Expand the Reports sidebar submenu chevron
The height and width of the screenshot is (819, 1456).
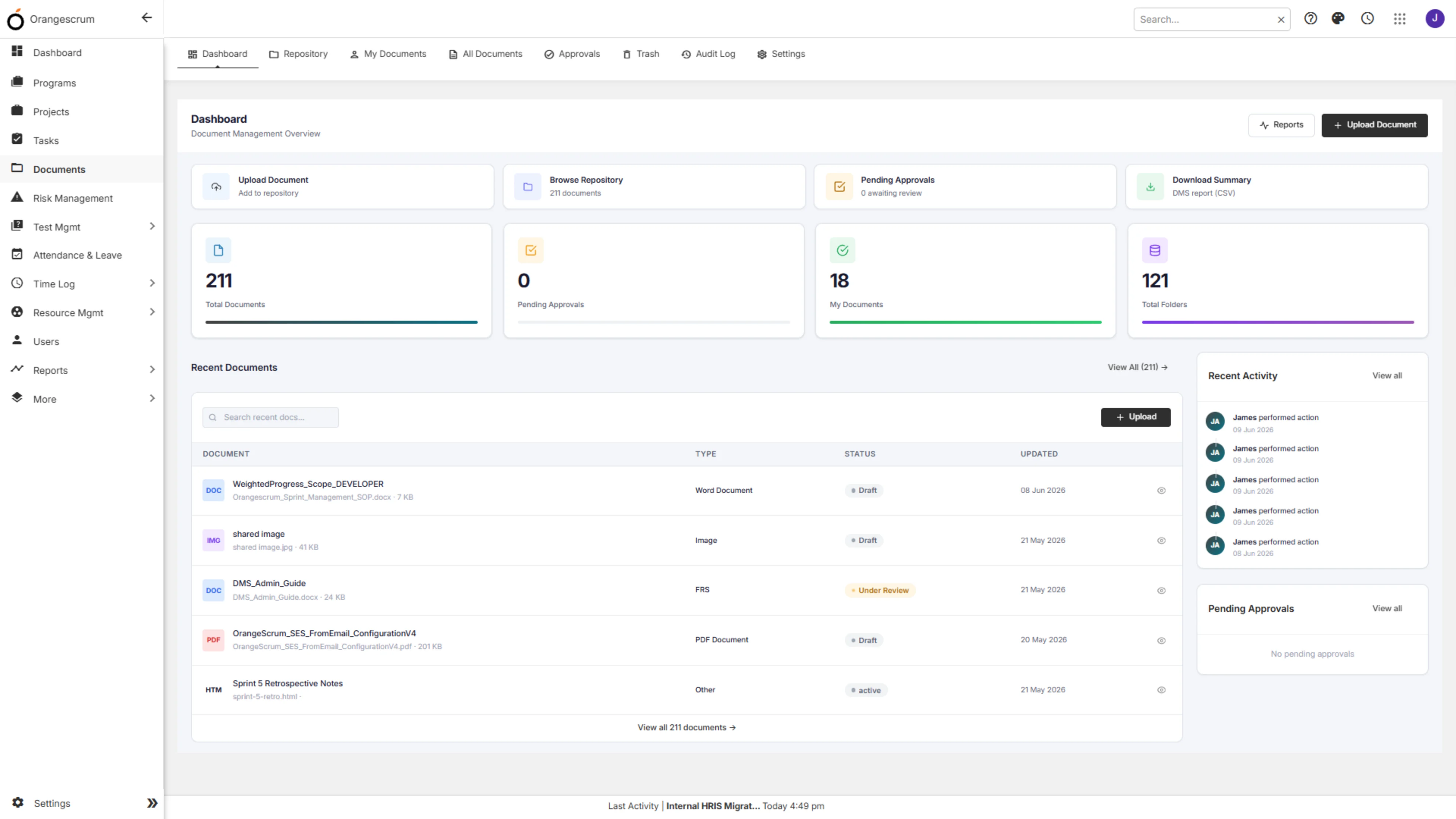coord(152,370)
